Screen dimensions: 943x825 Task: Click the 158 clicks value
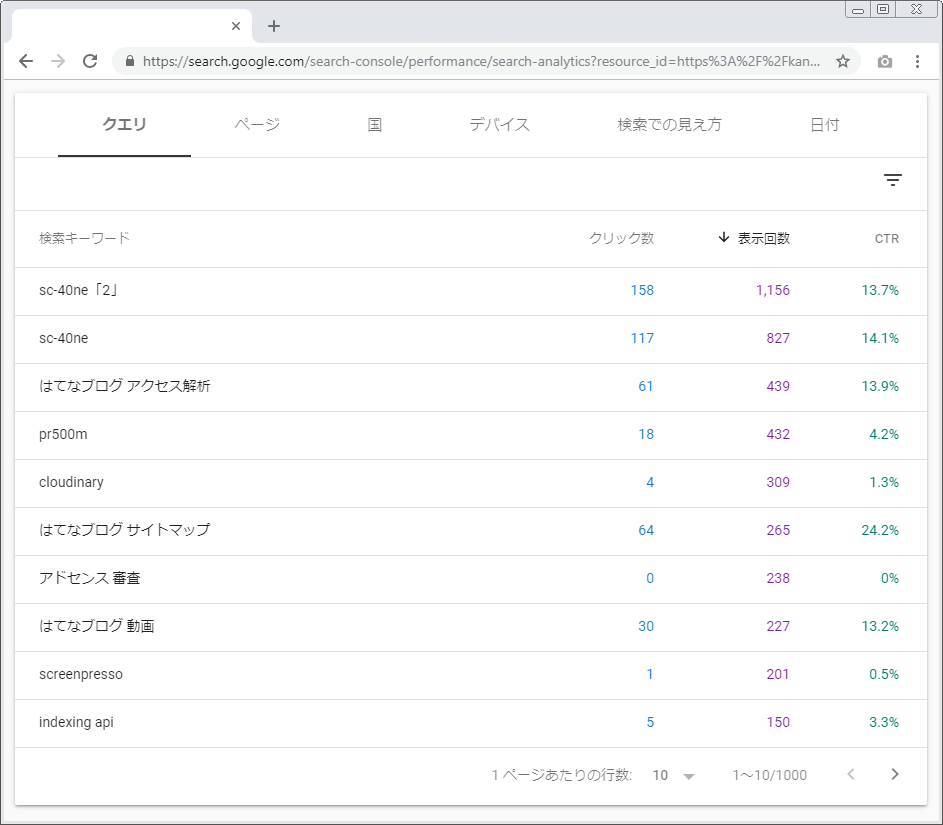642,290
